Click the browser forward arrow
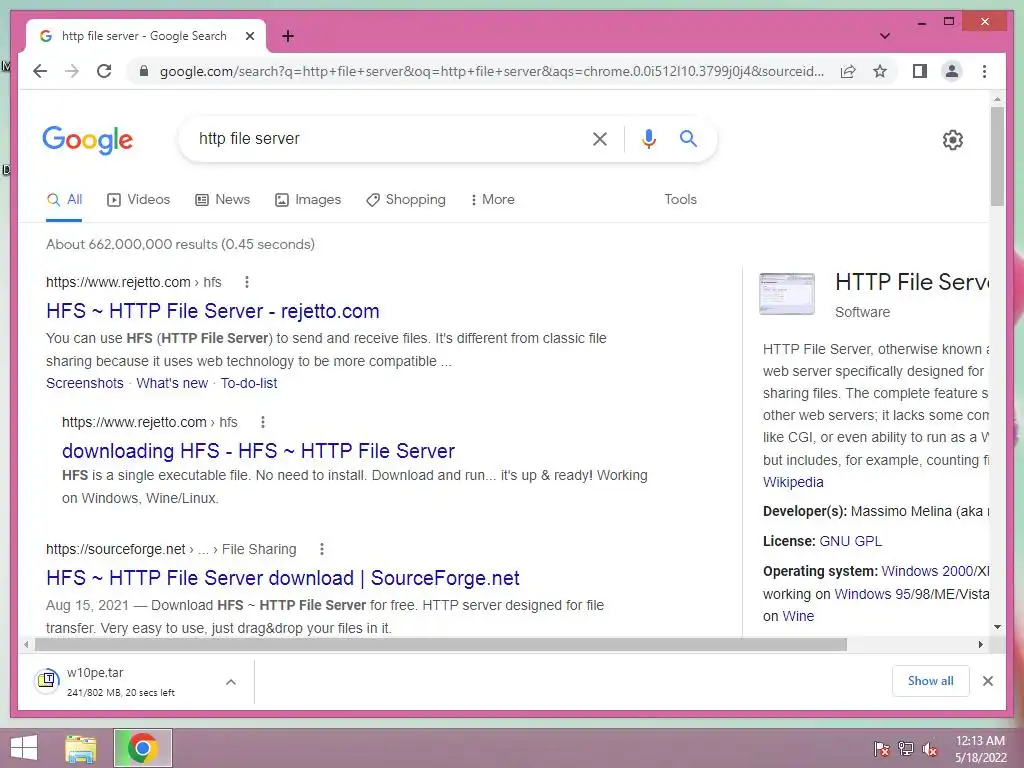 point(72,71)
